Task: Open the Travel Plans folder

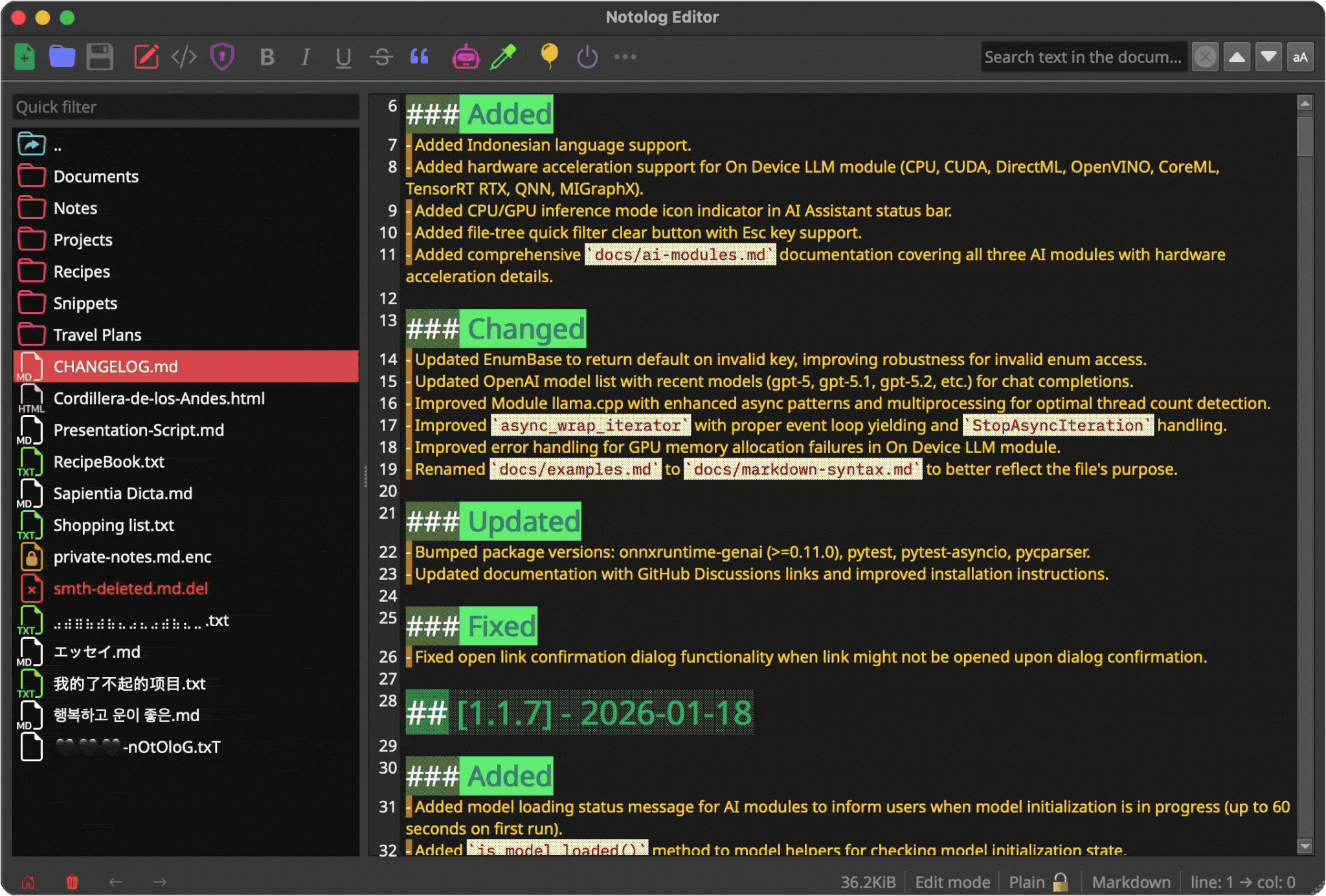Action: pos(97,335)
